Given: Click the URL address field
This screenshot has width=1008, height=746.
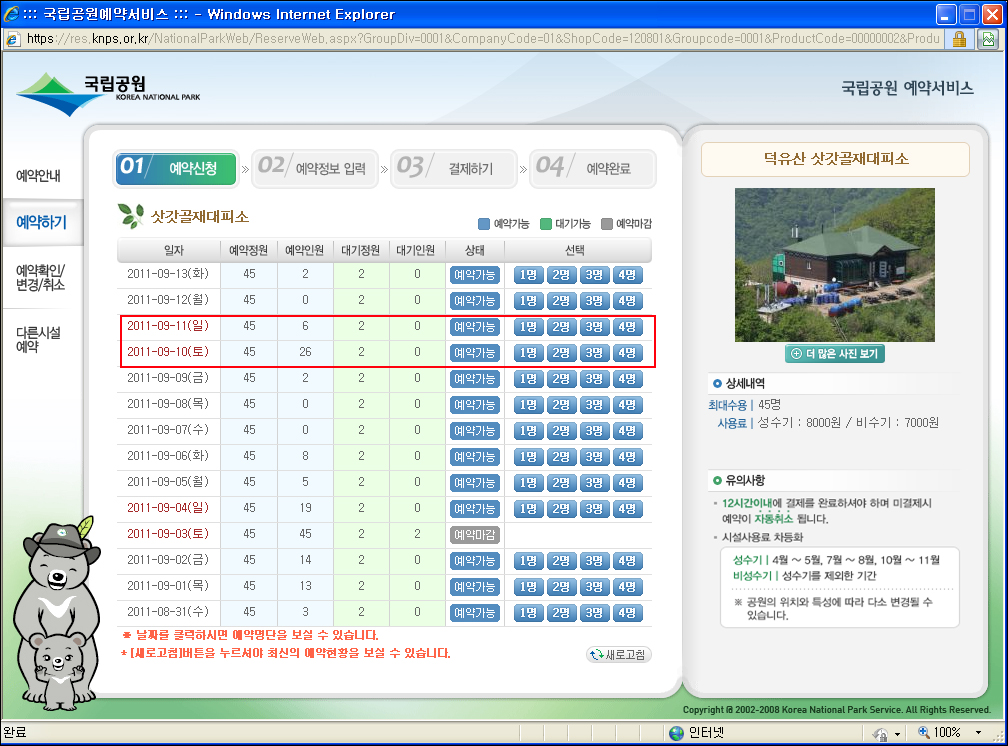Looking at the screenshot, I should click(480, 38).
